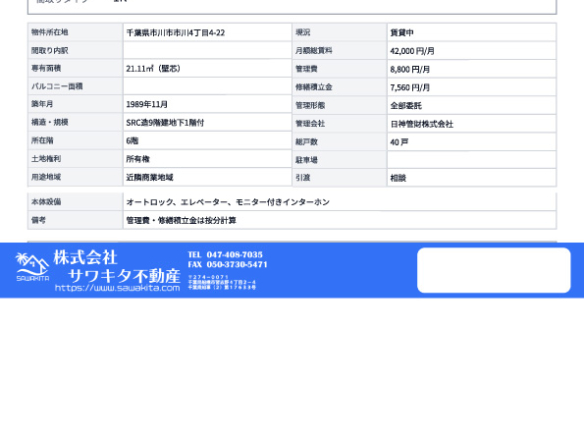Click the サワキタ不動産 company title
584x438 pixels.
[x=124, y=276]
